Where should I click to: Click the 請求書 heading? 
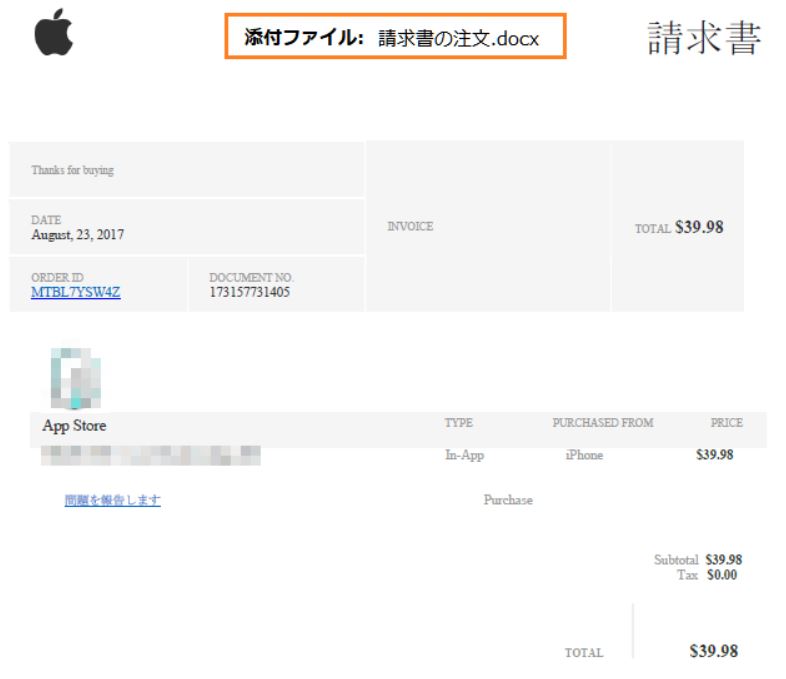pyautogui.click(x=704, y=38)
